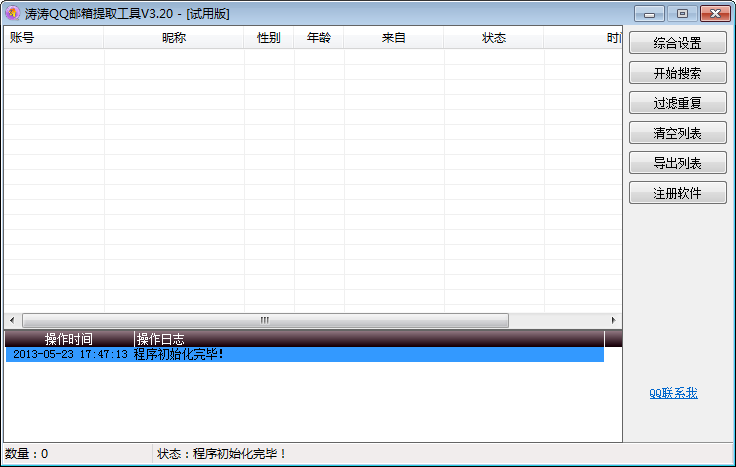
Task: Click the horizontal scrollbar right arrow
Action: pos(613,320)
